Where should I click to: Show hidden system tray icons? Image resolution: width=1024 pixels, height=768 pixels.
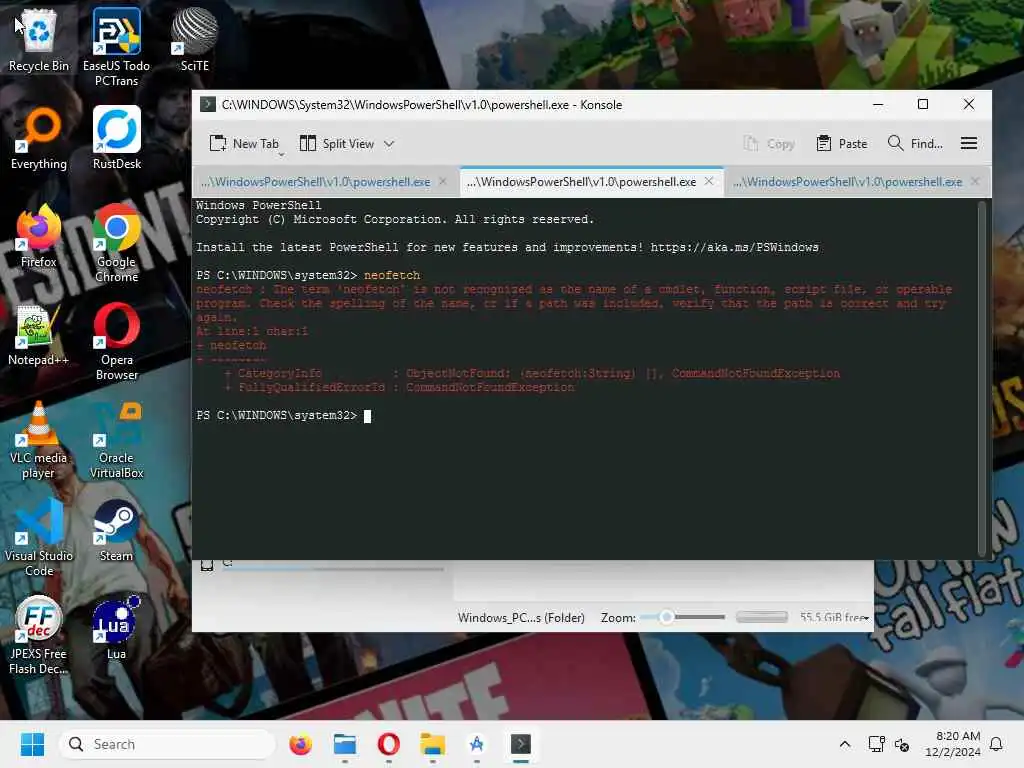pyautogui.click(x=844, y=744)
